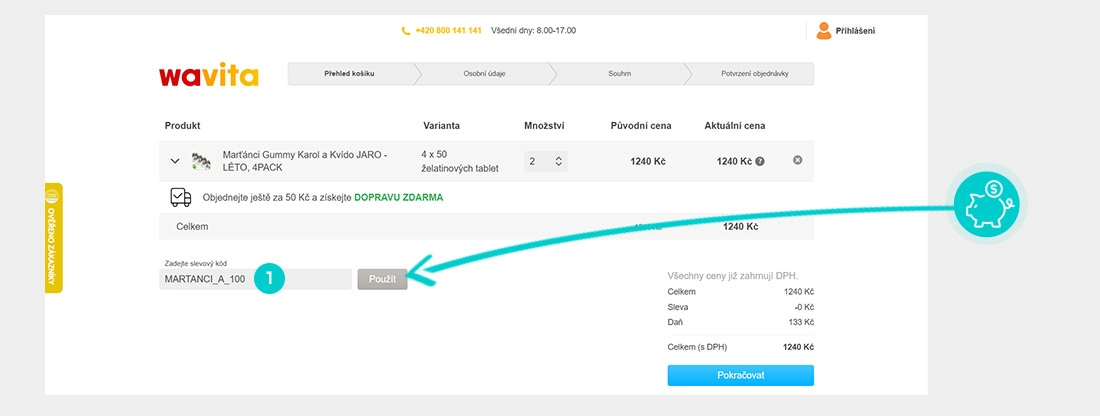This screenshot has width=1100, height=416.
Task: Click the Produkt column header
Action: [x=182, y=126]
